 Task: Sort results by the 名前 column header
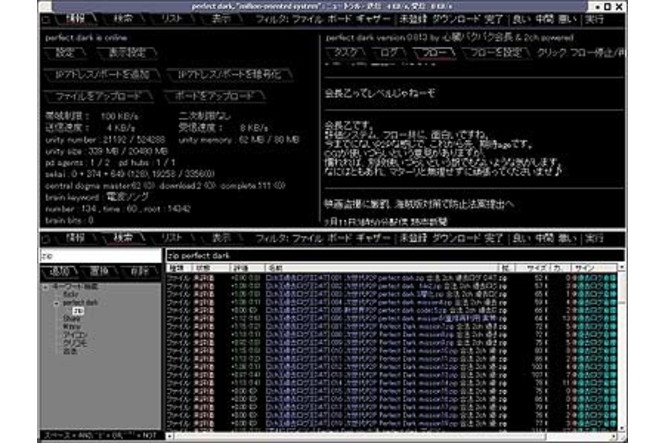pyautogui.click(x=275, y=268)
